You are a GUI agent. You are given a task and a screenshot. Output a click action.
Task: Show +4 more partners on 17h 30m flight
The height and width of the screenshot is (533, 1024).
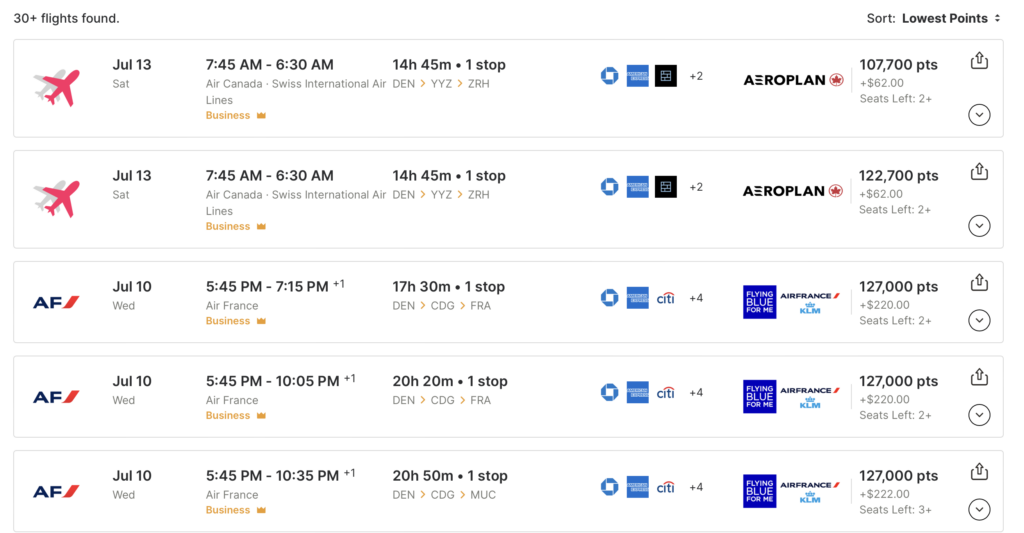[696, 298]
